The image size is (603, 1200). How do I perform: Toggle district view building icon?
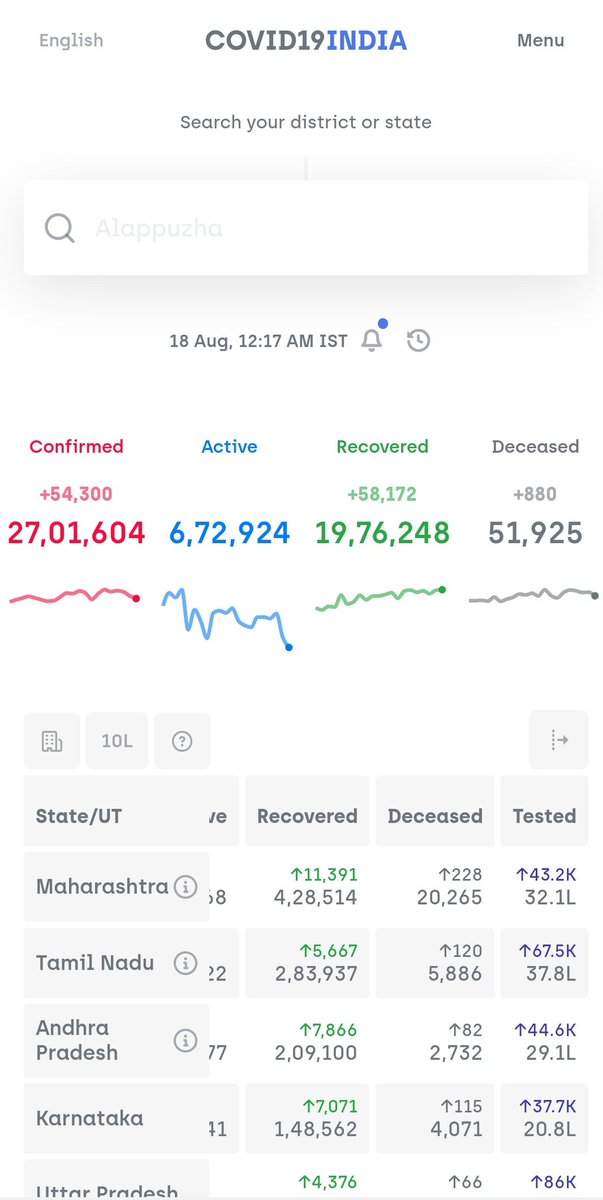52,741
